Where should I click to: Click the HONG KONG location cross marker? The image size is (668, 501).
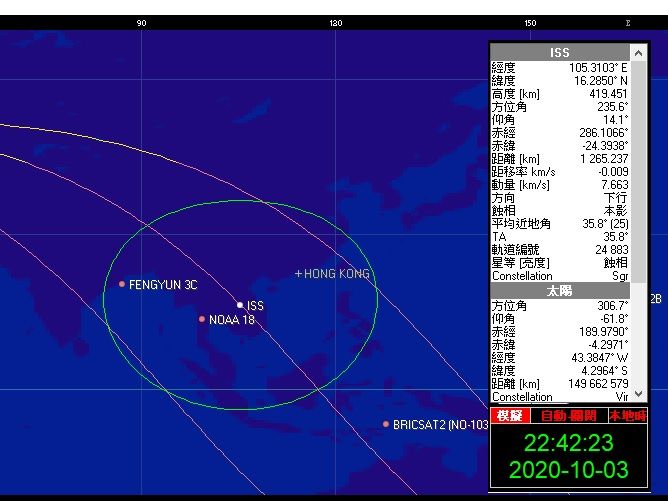coord(298,273)
